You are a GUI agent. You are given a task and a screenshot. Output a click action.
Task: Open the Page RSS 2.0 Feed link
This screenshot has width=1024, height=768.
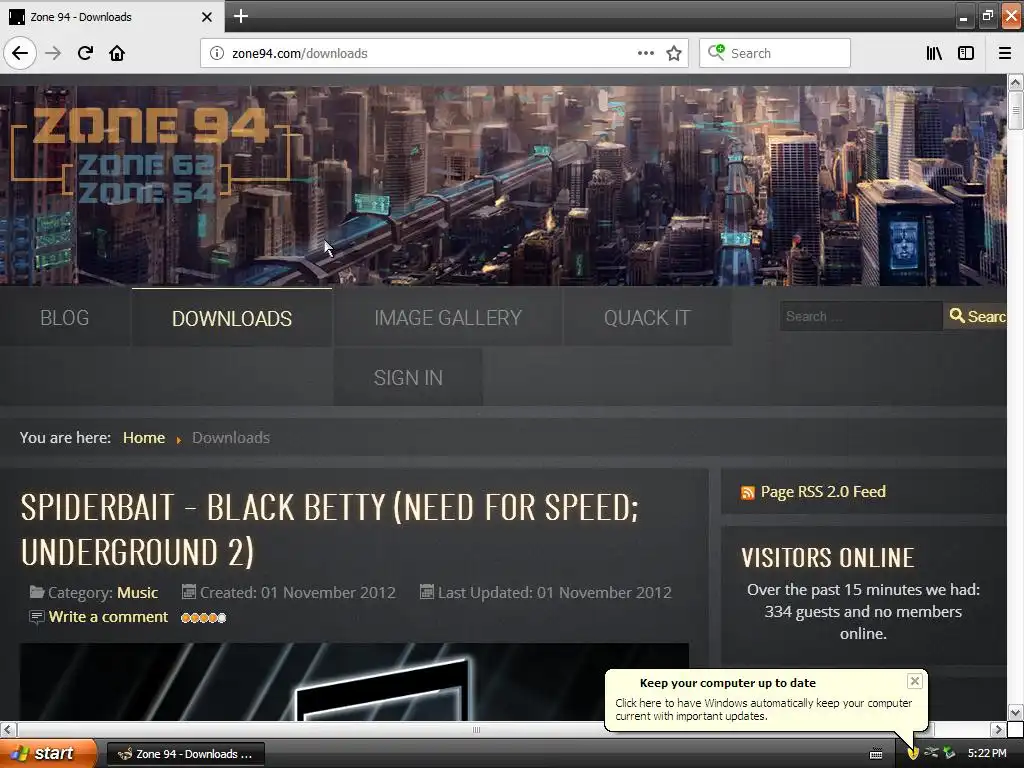coord(823,492)
